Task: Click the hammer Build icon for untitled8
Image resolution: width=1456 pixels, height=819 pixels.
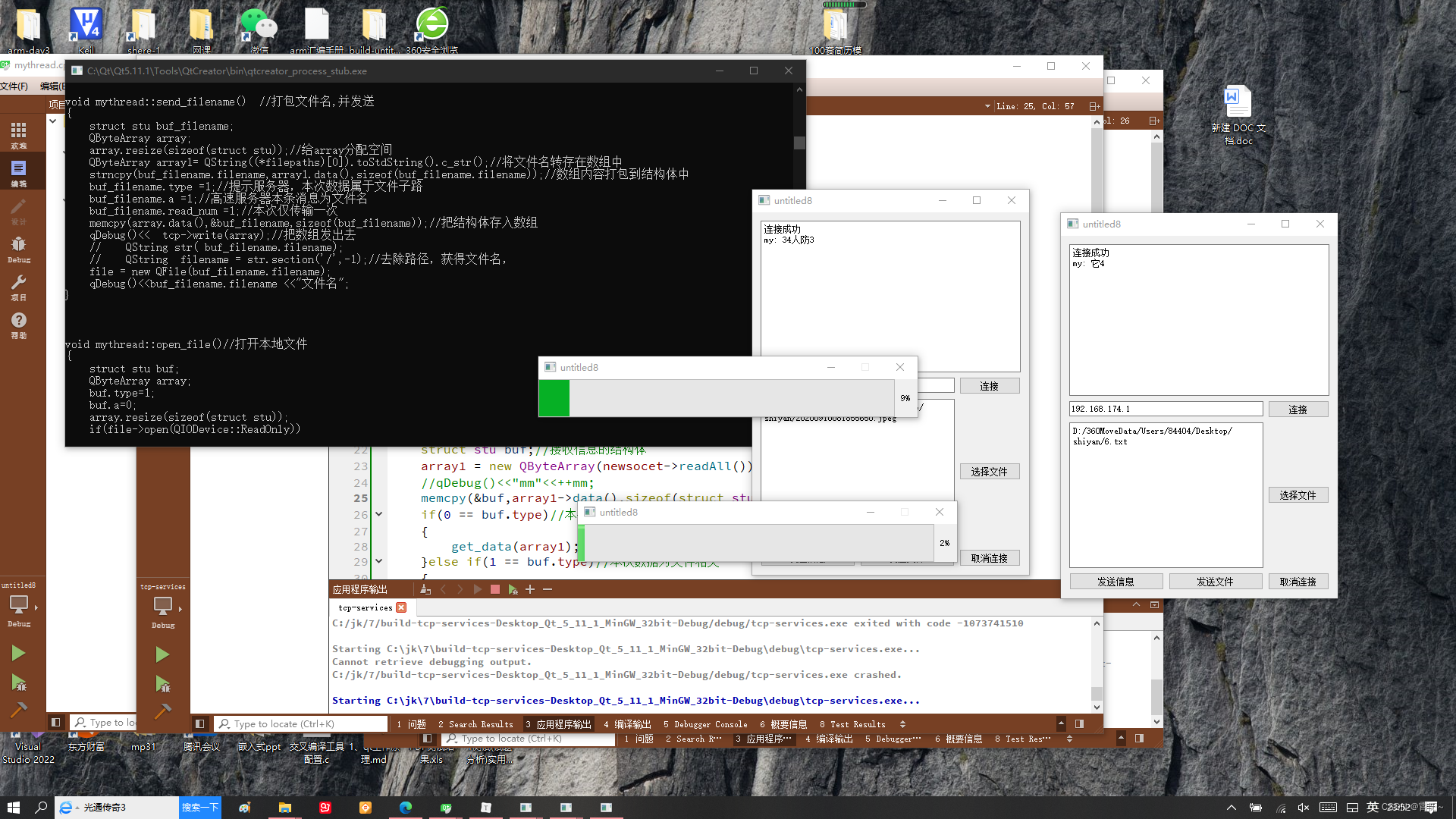Action: 18,711
